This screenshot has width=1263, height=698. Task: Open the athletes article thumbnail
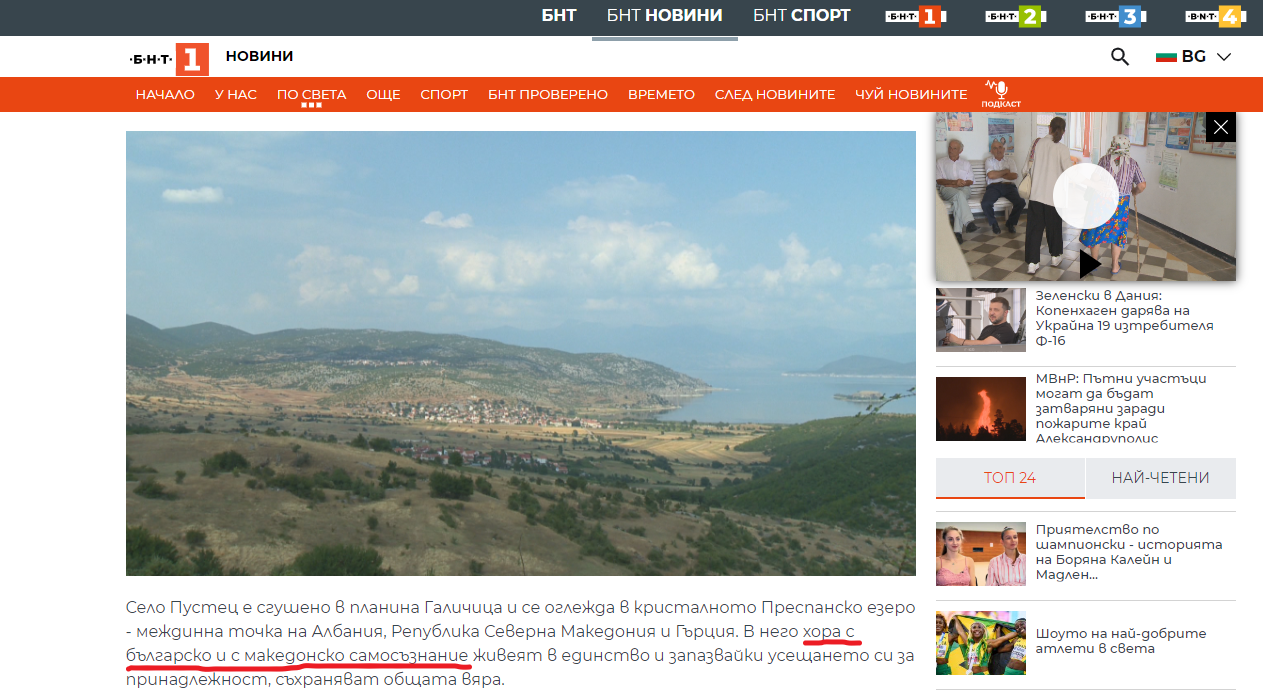tap(981, 643)
